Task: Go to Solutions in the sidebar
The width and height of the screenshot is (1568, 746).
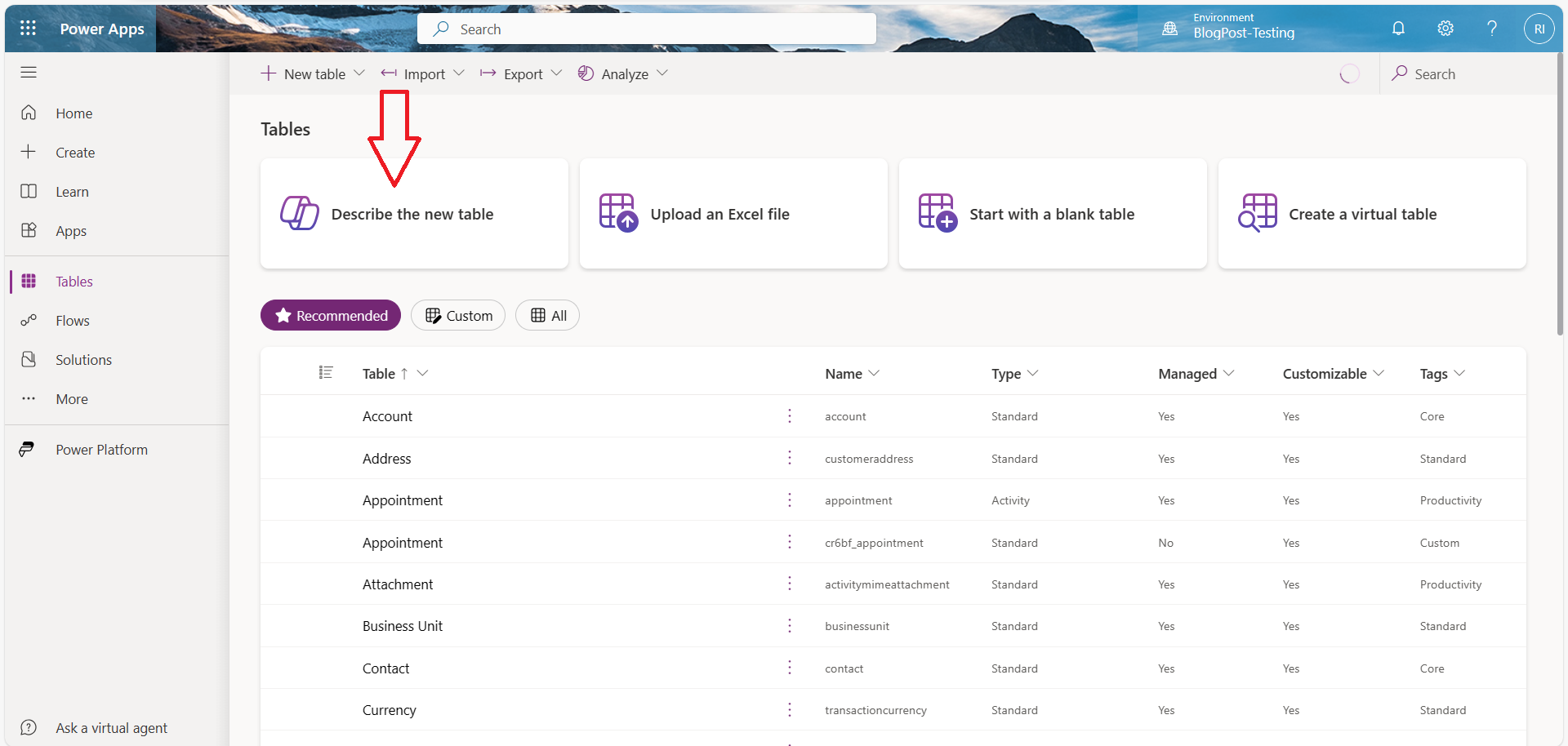Action: pyautogui.click(x=83, y=360)
